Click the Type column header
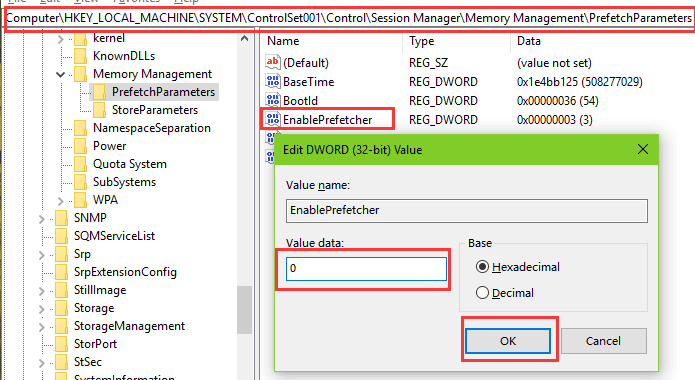The width and height of the screenshot is (695, 380). click(x=422, y=41)
